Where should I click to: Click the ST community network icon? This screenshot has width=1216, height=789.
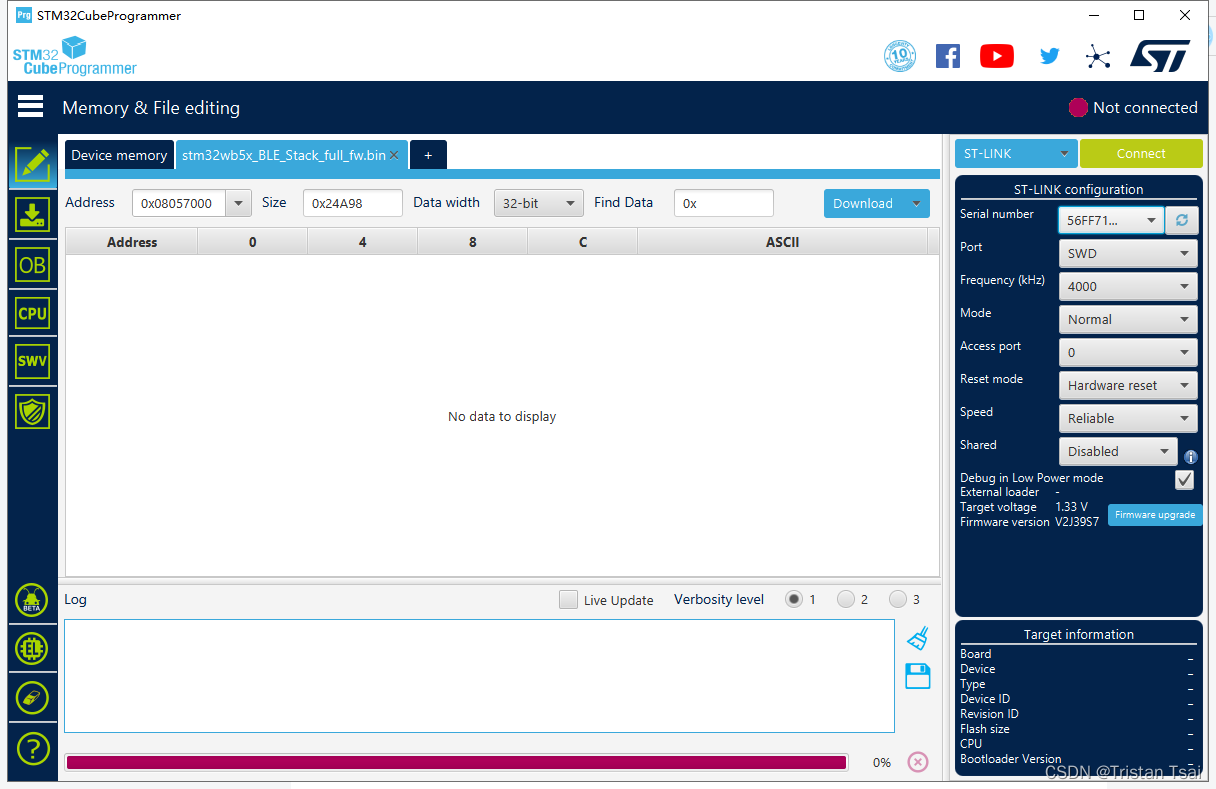(x=1098, y=56)
